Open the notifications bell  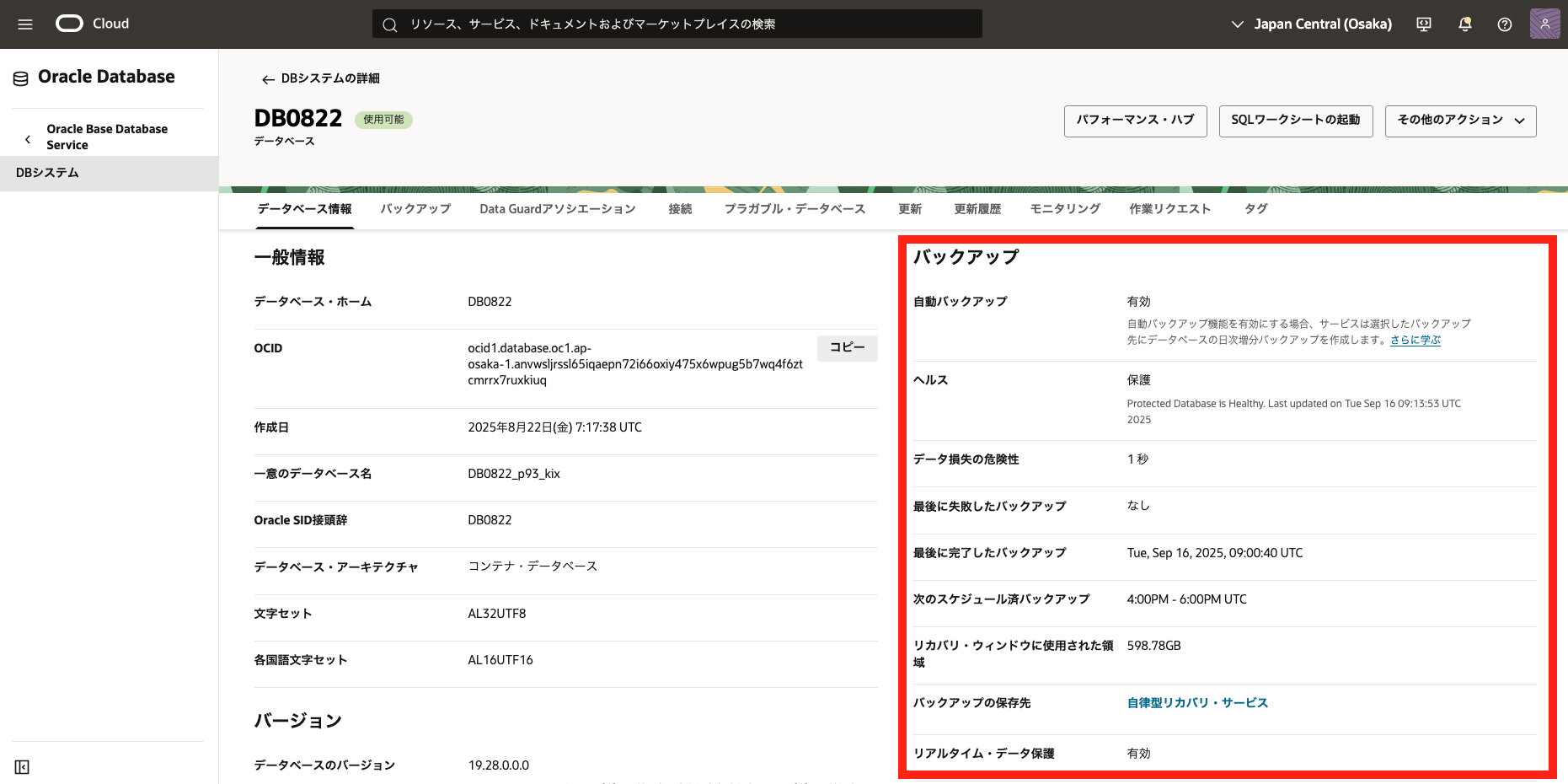pos(1465,24)
